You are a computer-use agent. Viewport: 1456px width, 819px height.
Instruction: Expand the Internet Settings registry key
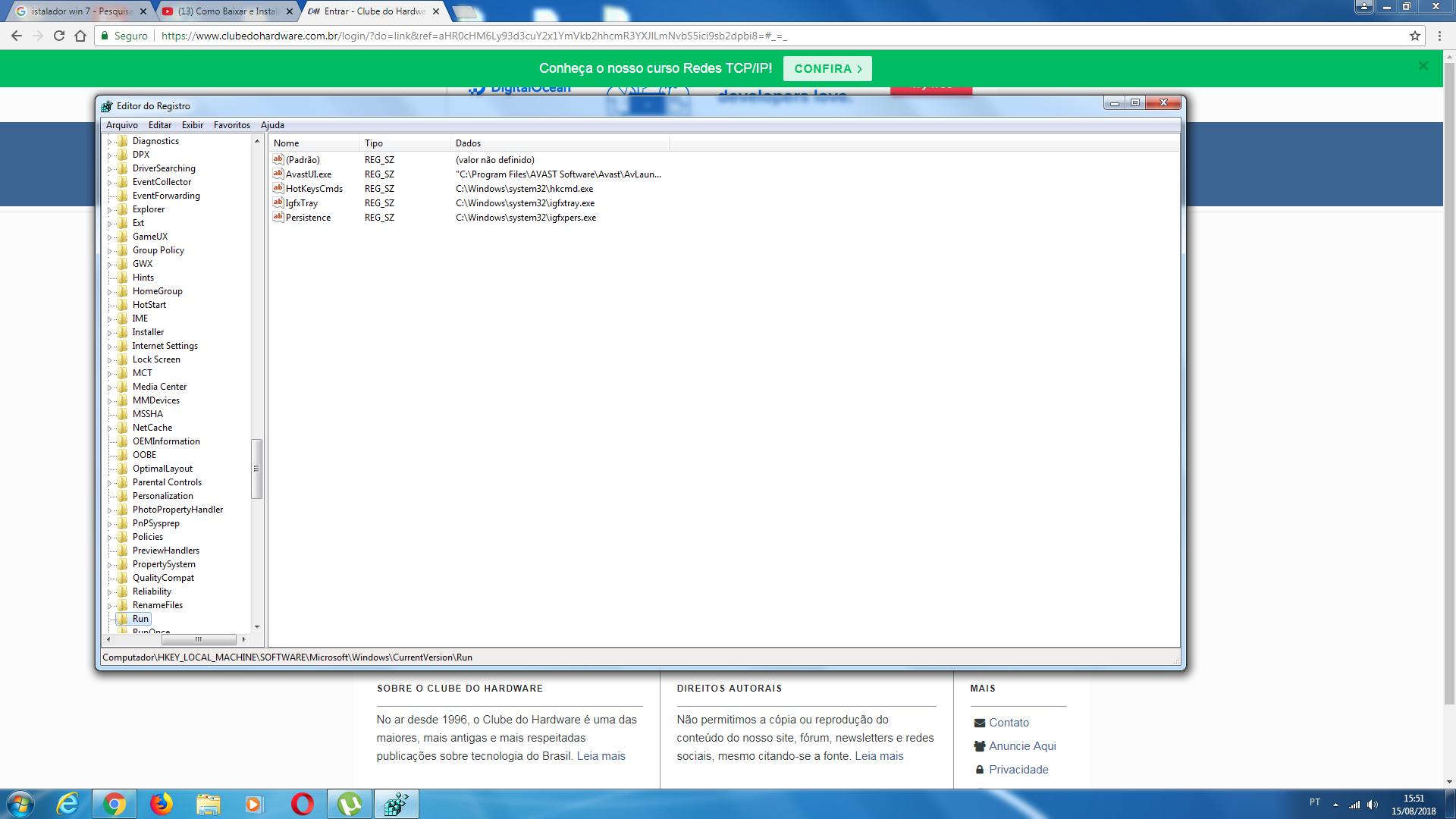click(x=109, y=346)
